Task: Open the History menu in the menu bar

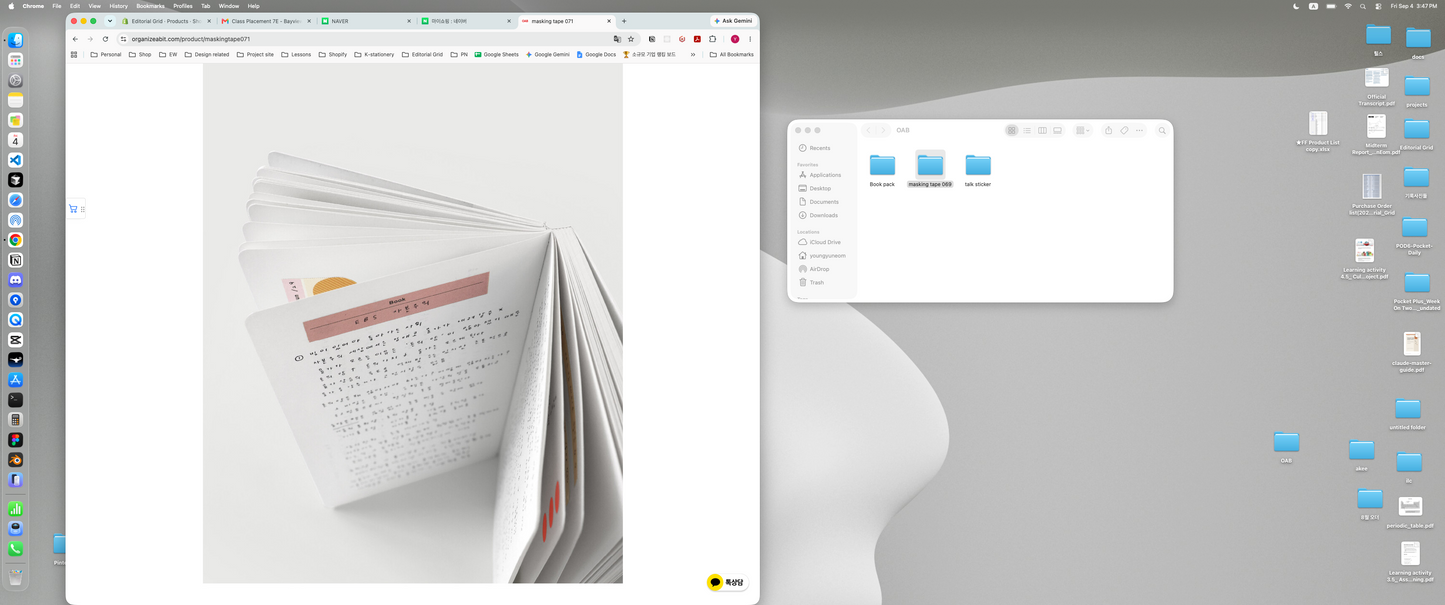Action: click(x=118, y=6)
